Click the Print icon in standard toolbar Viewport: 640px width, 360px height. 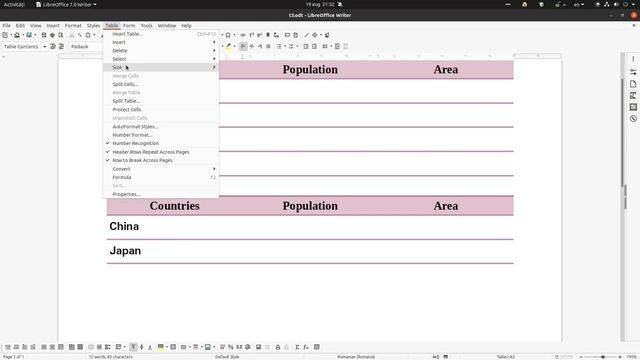[x=52, y=35]
